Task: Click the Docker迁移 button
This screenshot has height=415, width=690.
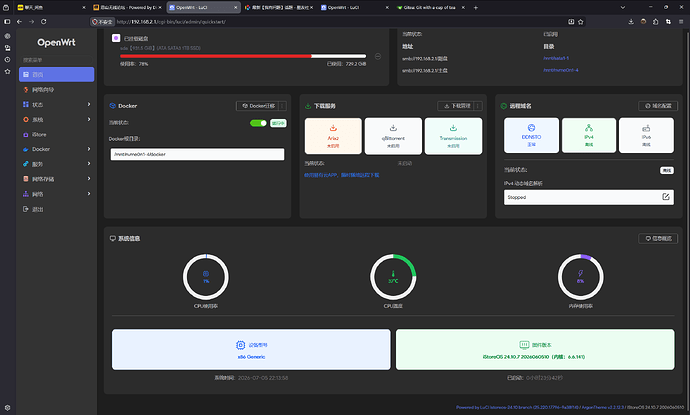Action: 258,106
